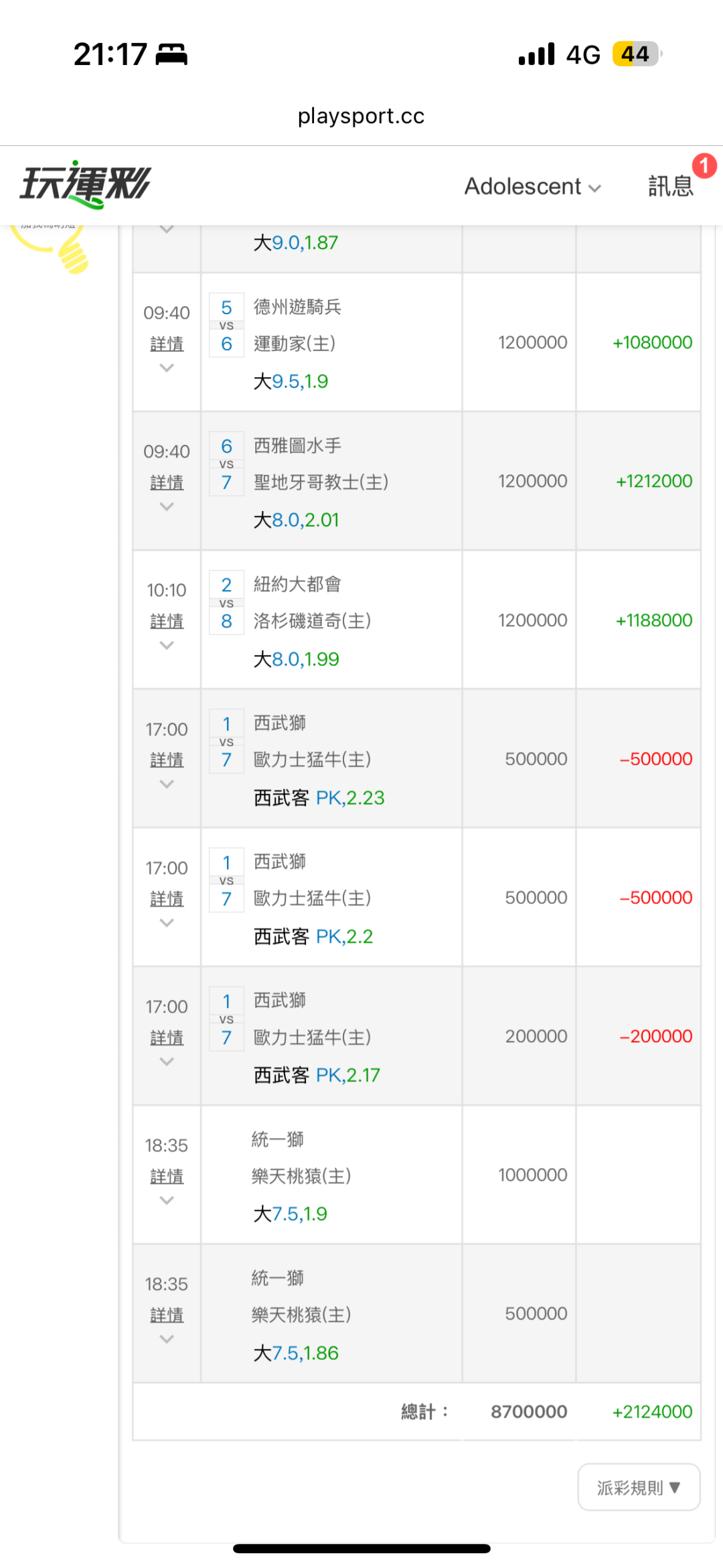723x1568 pixels.
Task: Expand chevron under 10:10 紐約大都會 game
Action: coord(167,646)
